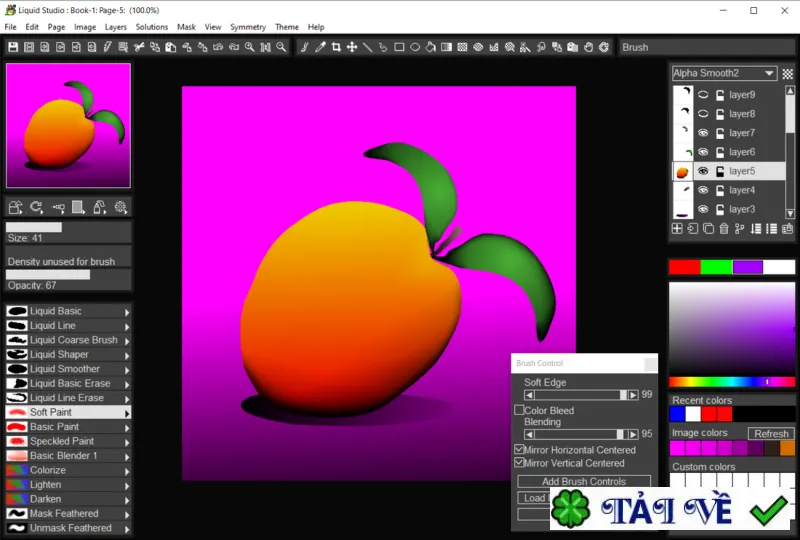Expand the Colorize submenu arrow

pyautogui.click(x=127, y=471)
